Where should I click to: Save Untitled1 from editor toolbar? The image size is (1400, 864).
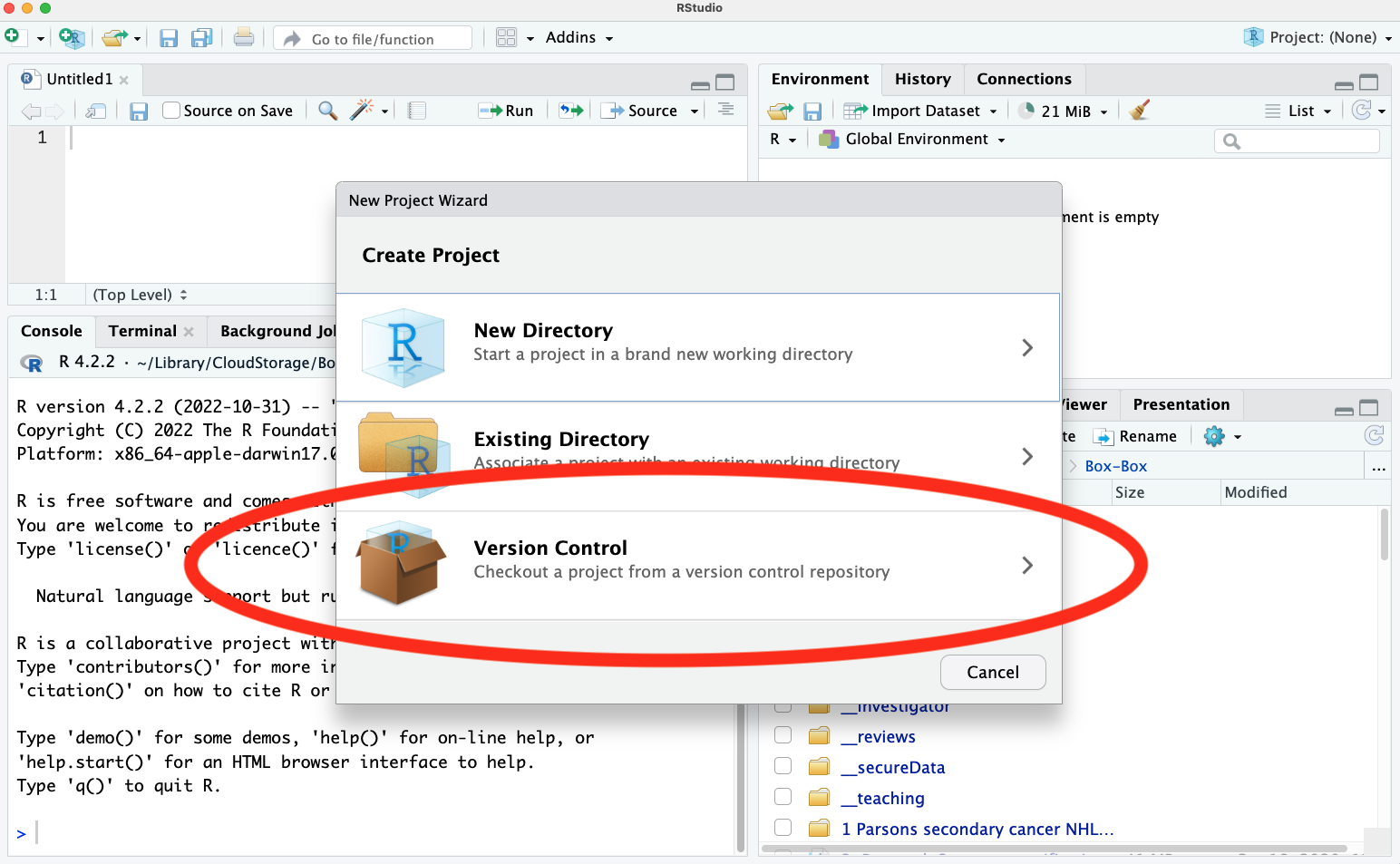point(139,111)
